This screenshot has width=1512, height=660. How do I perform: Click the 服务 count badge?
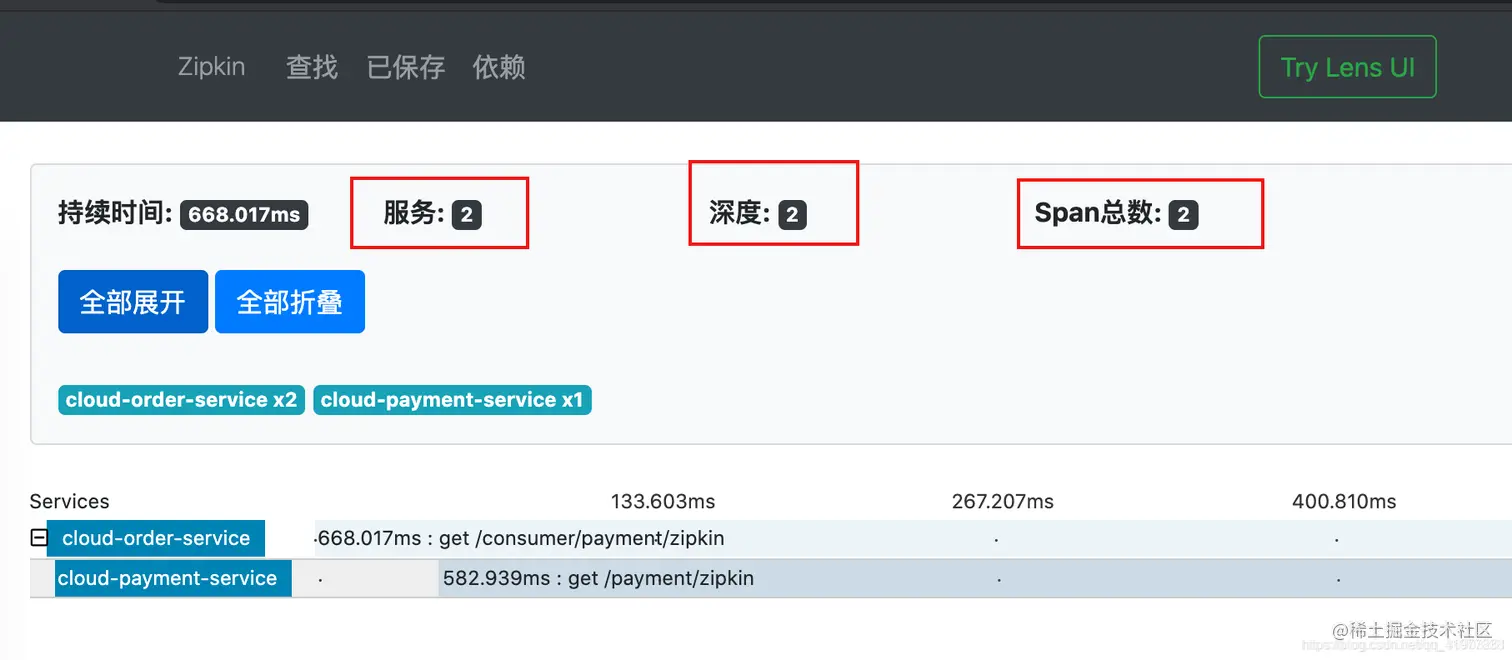click(467, 215)
